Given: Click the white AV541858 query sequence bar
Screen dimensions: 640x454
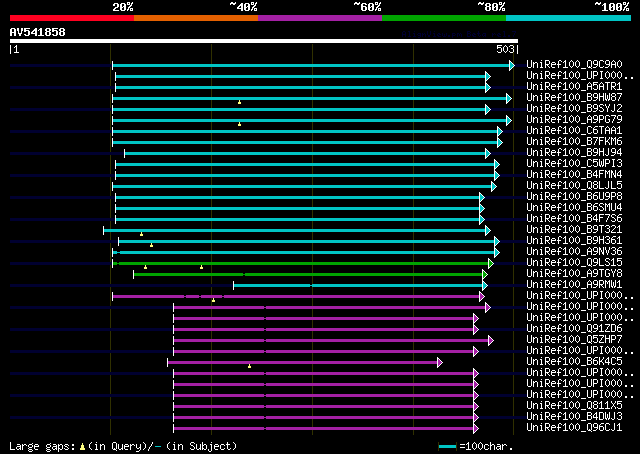Looking at the screenshot, I should [264, 41].
